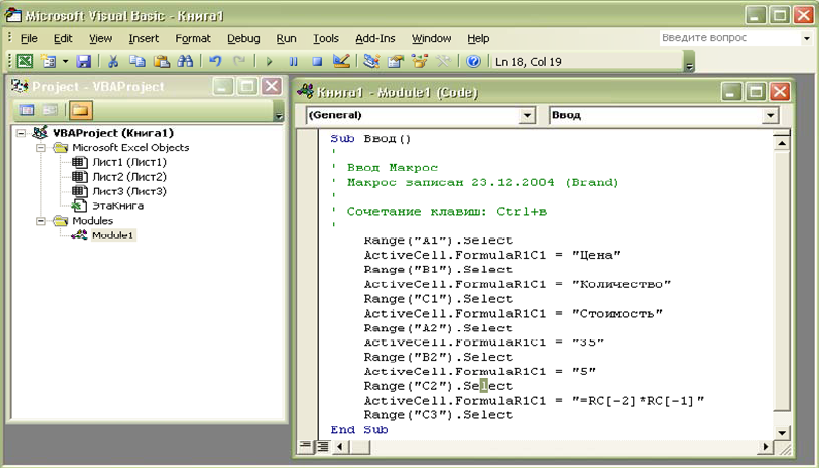
Task: Click the Undo arrow icon
Action: point(215,62)
